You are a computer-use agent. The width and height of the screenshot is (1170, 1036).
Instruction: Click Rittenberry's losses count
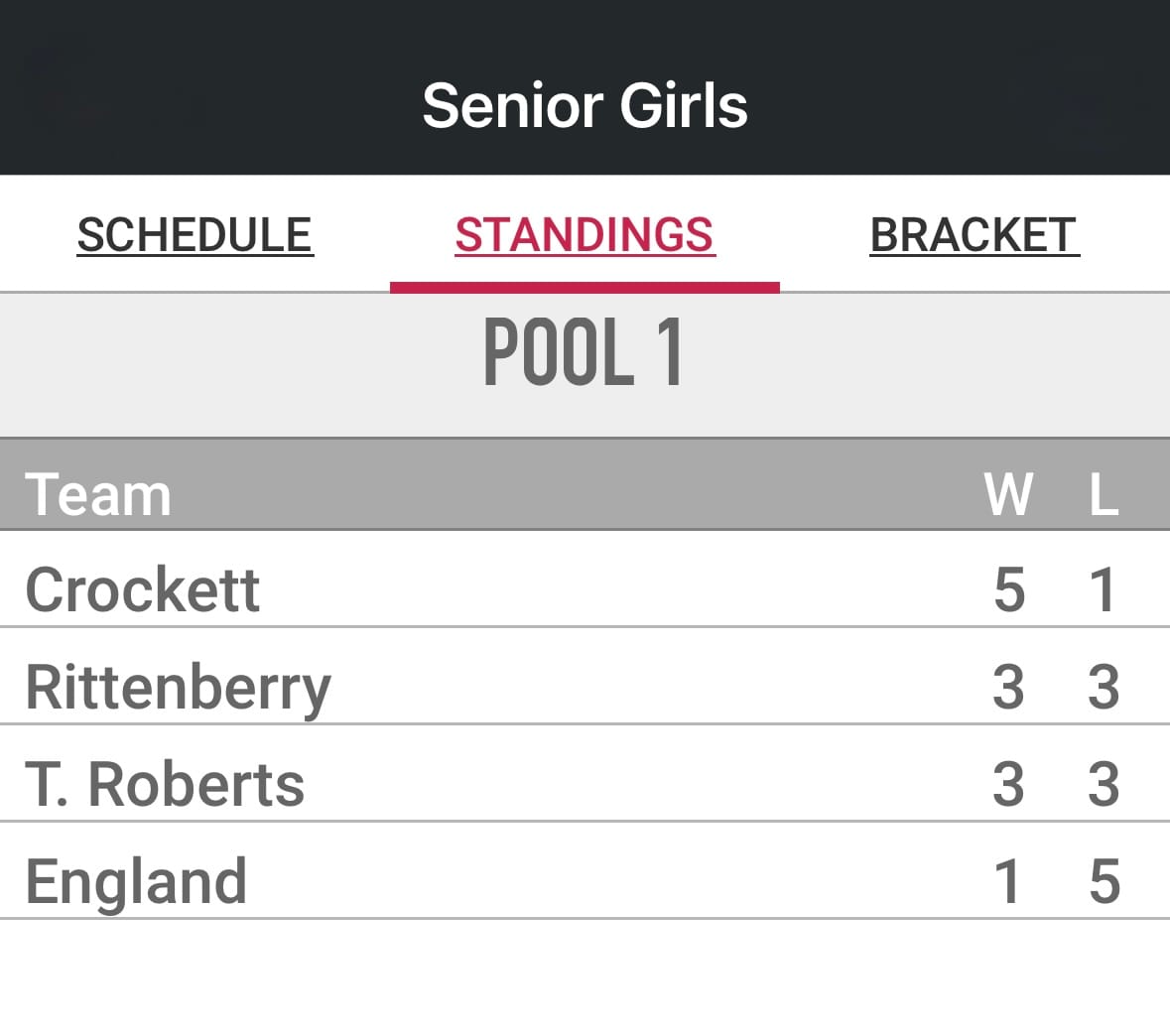[1104, 687]
